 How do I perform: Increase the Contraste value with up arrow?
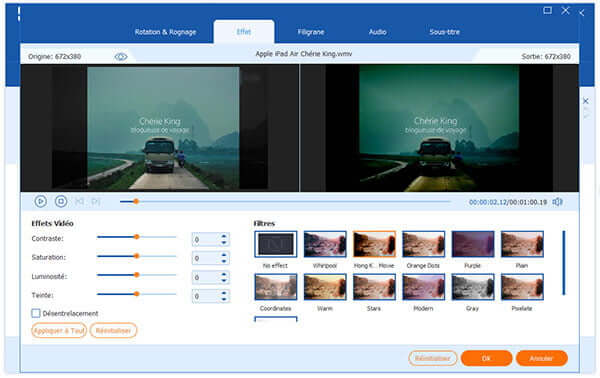pos(224,236)
